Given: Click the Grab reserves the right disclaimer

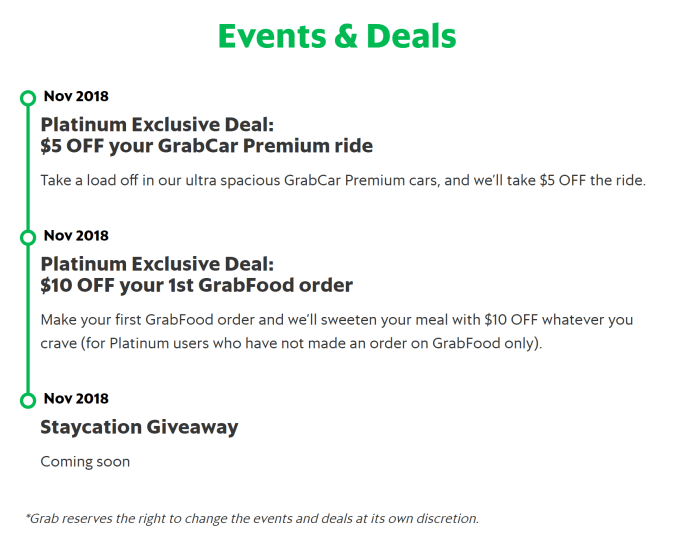Looking at the screenshot, I should pos(252,518).
